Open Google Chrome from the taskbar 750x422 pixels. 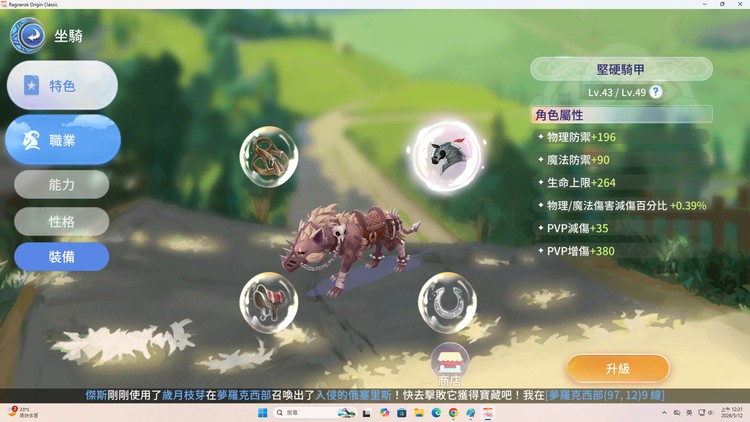[453, 413]
